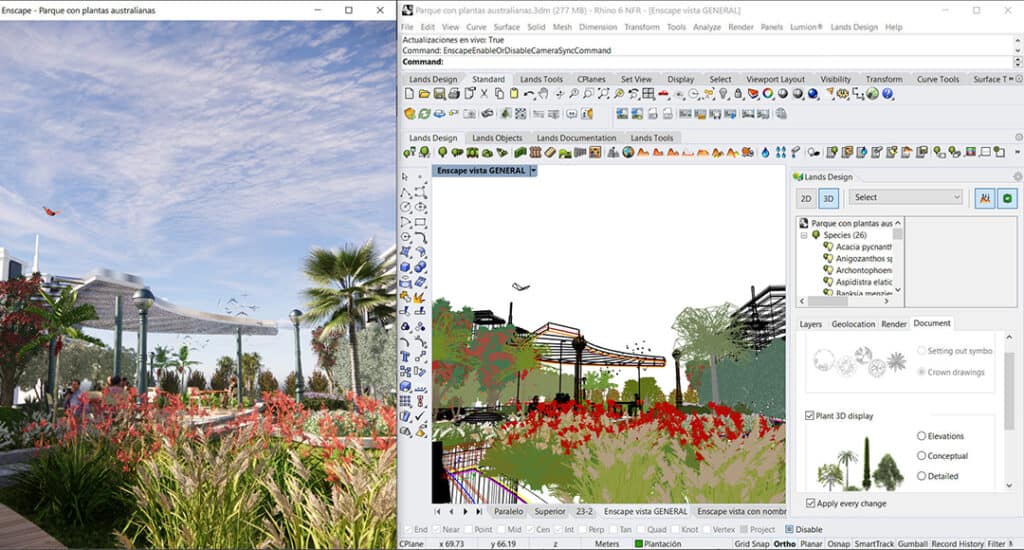Click the blue Help icon in Standard toolbar
The width and height of the screenshot is (1024, 550).
click(887, 94)
